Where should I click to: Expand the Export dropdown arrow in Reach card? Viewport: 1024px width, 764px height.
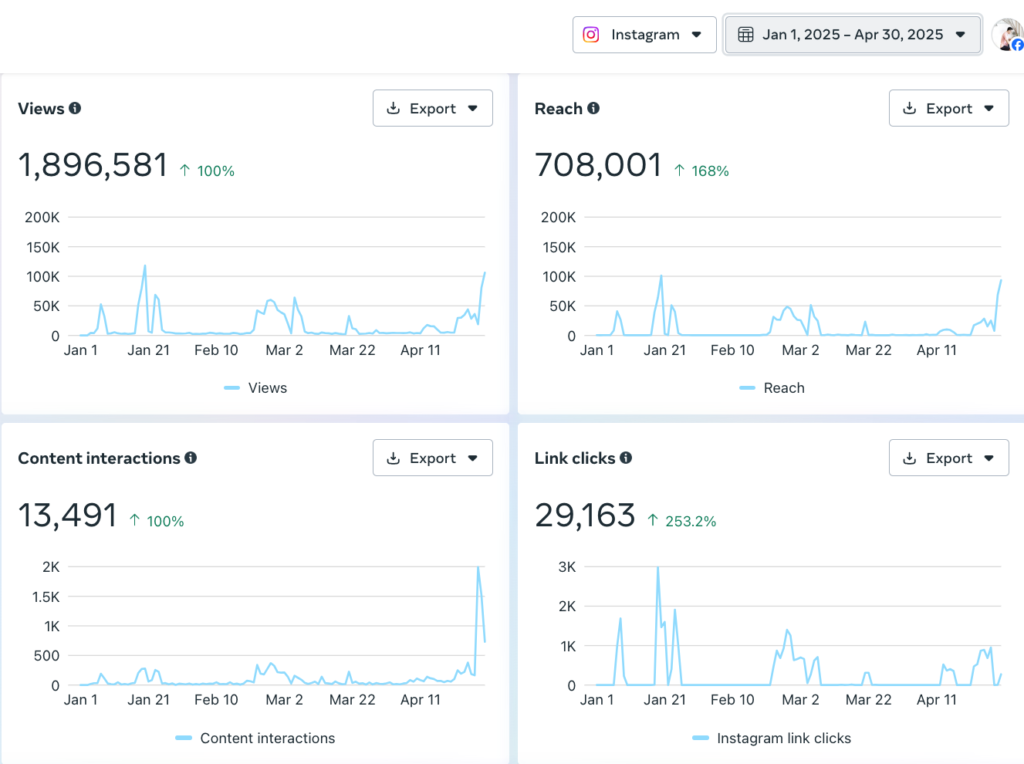[989, 108]
